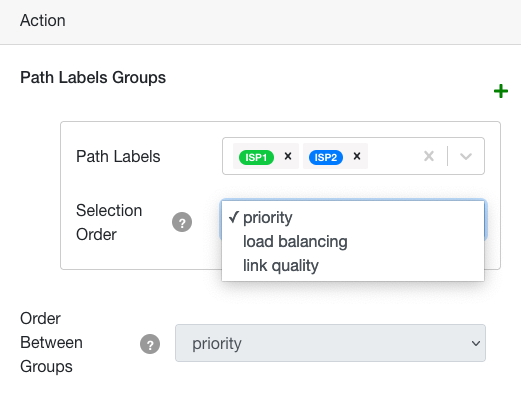Click the Path Labels Groups heading
Screen dimensions: 522x394
click(93, 78)
